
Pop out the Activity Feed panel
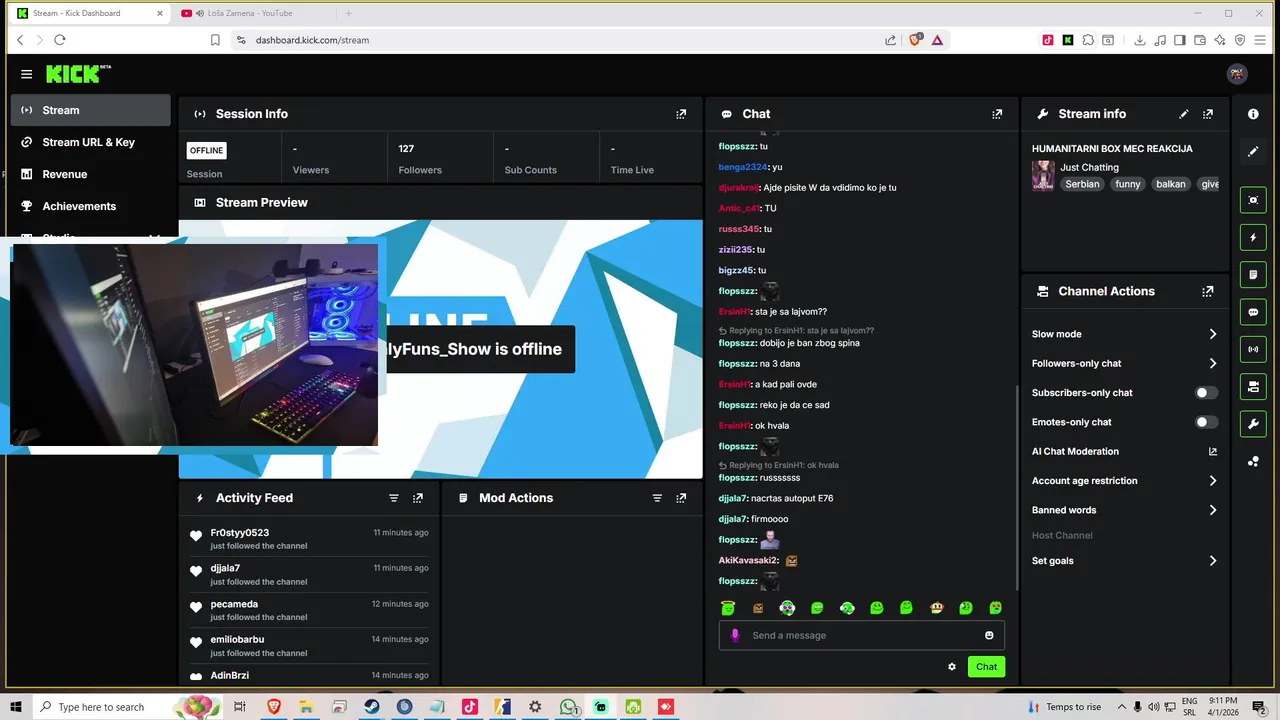coord(418,498)
